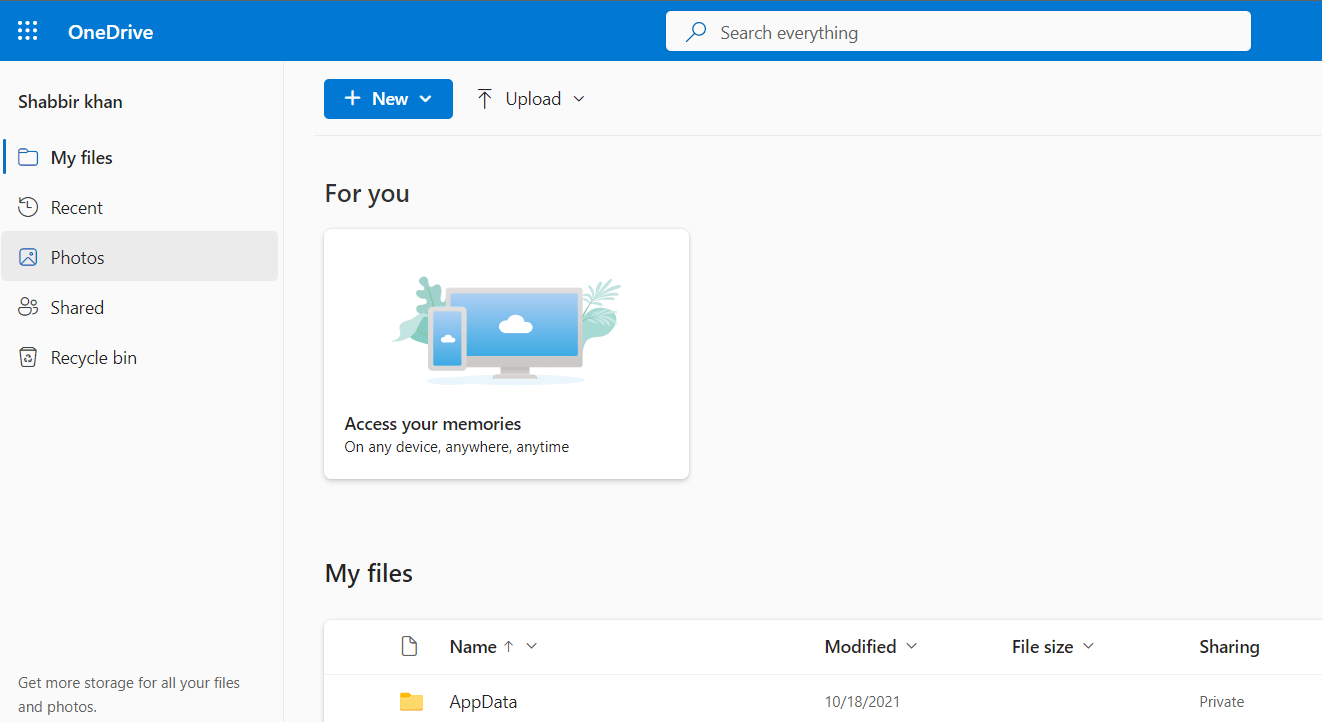Click the search magnifier icon

[695, 31]
